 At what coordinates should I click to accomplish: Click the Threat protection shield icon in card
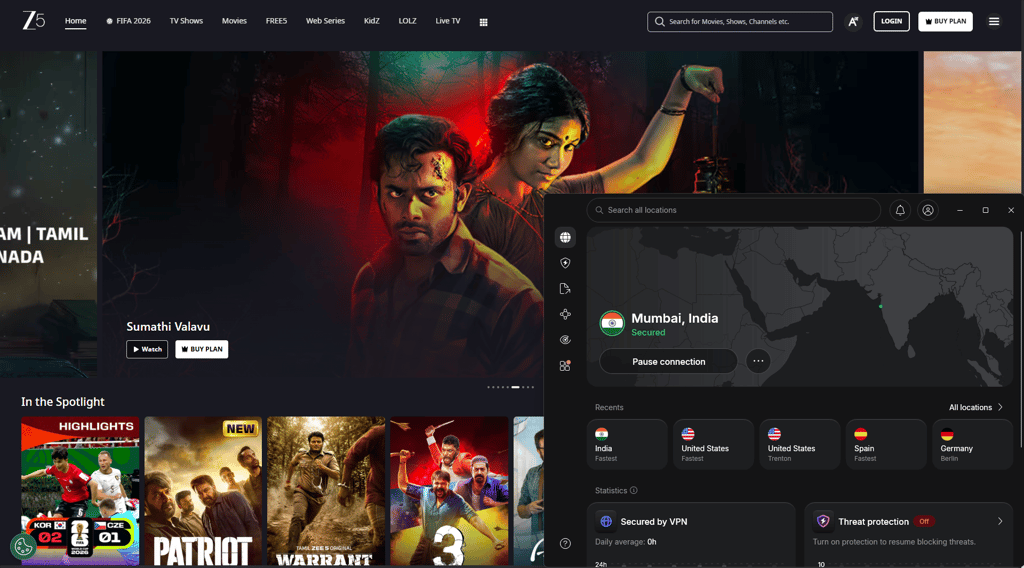tap(823, 521)
